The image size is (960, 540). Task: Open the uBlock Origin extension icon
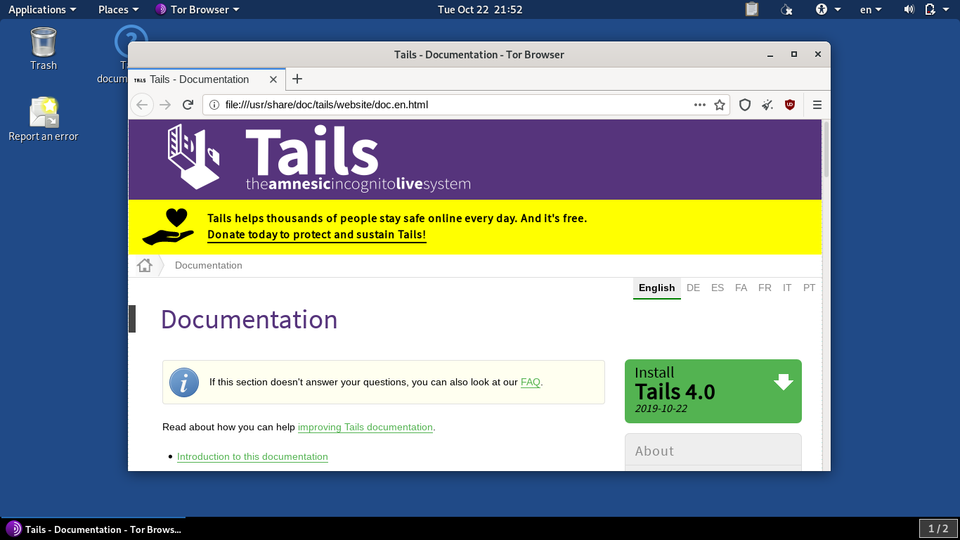coord(790,105)
